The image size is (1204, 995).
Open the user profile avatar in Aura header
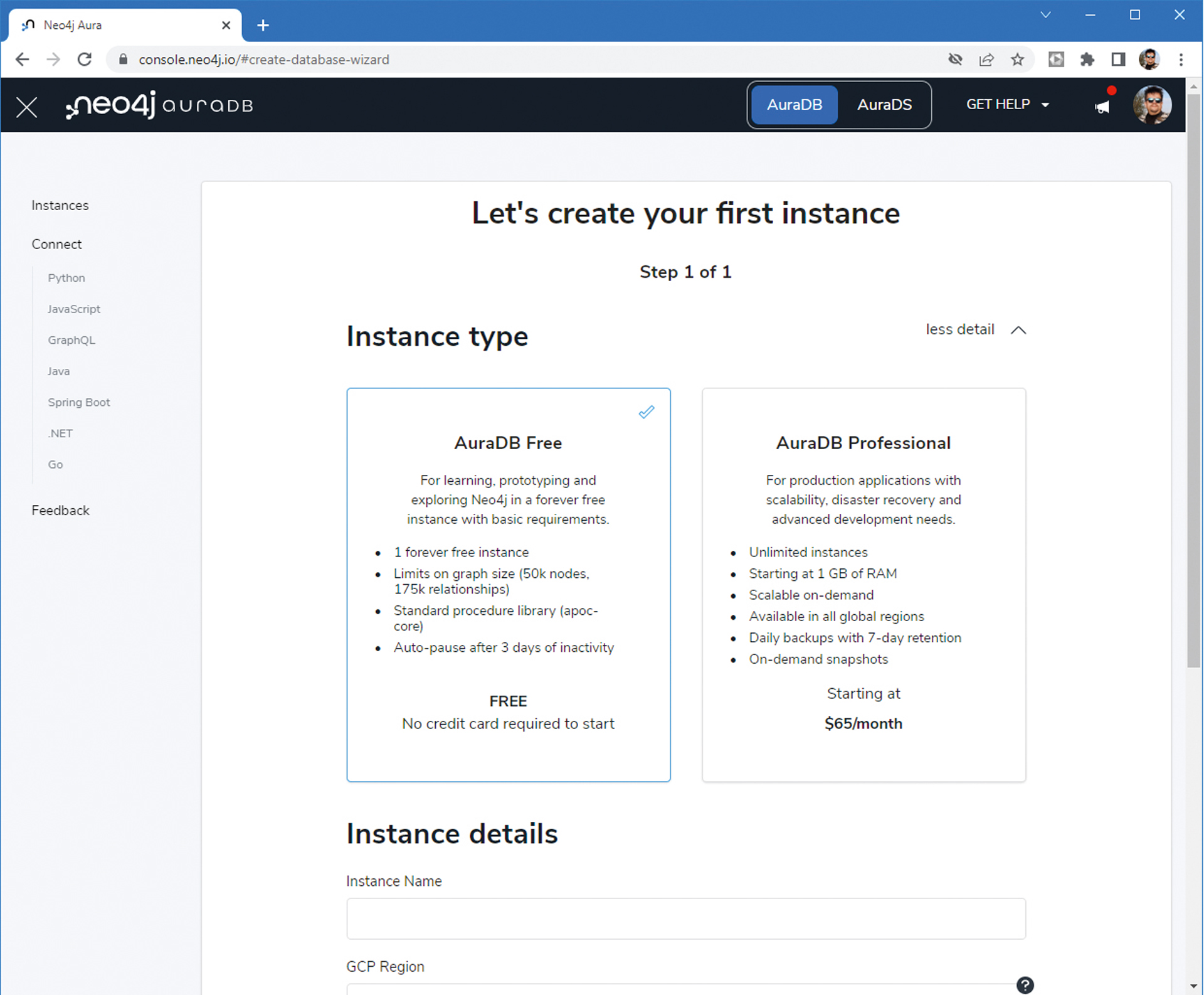[x=1151, y=105]
